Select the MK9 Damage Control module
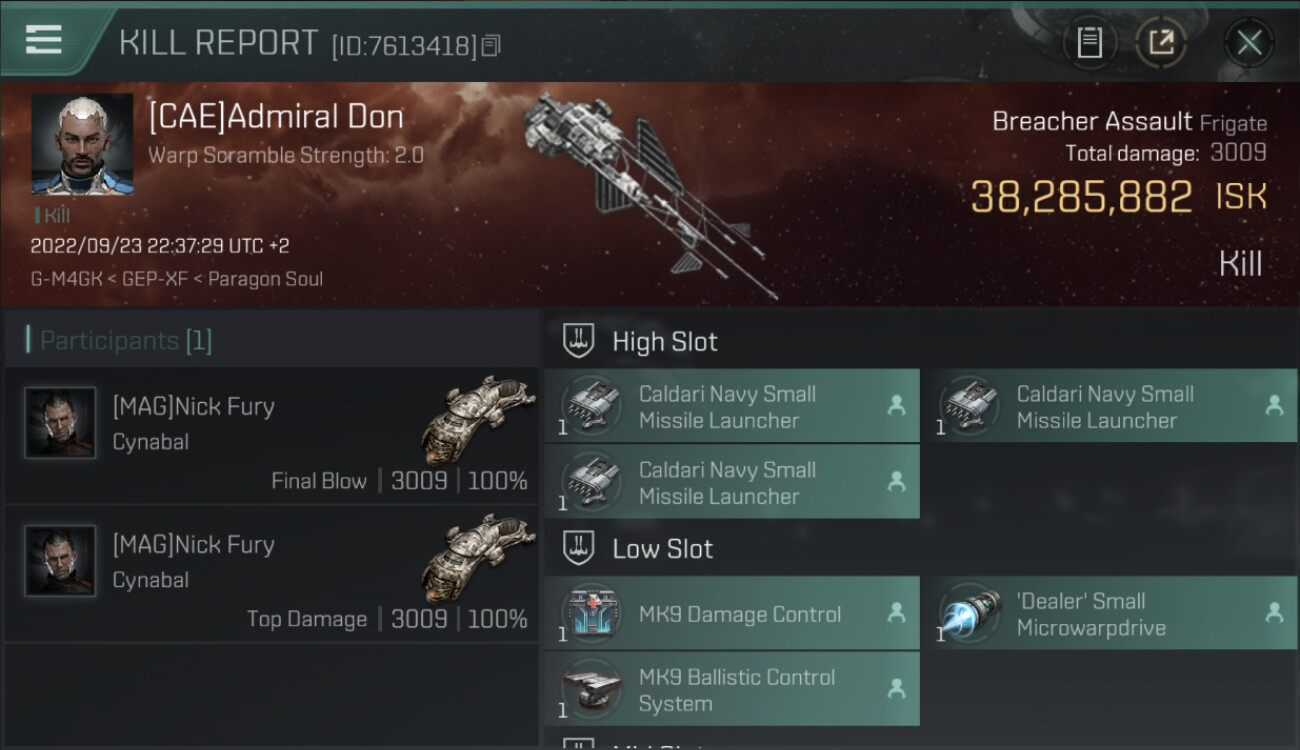The height and width of the screenshot is (750, 1300). pos(732,613)
